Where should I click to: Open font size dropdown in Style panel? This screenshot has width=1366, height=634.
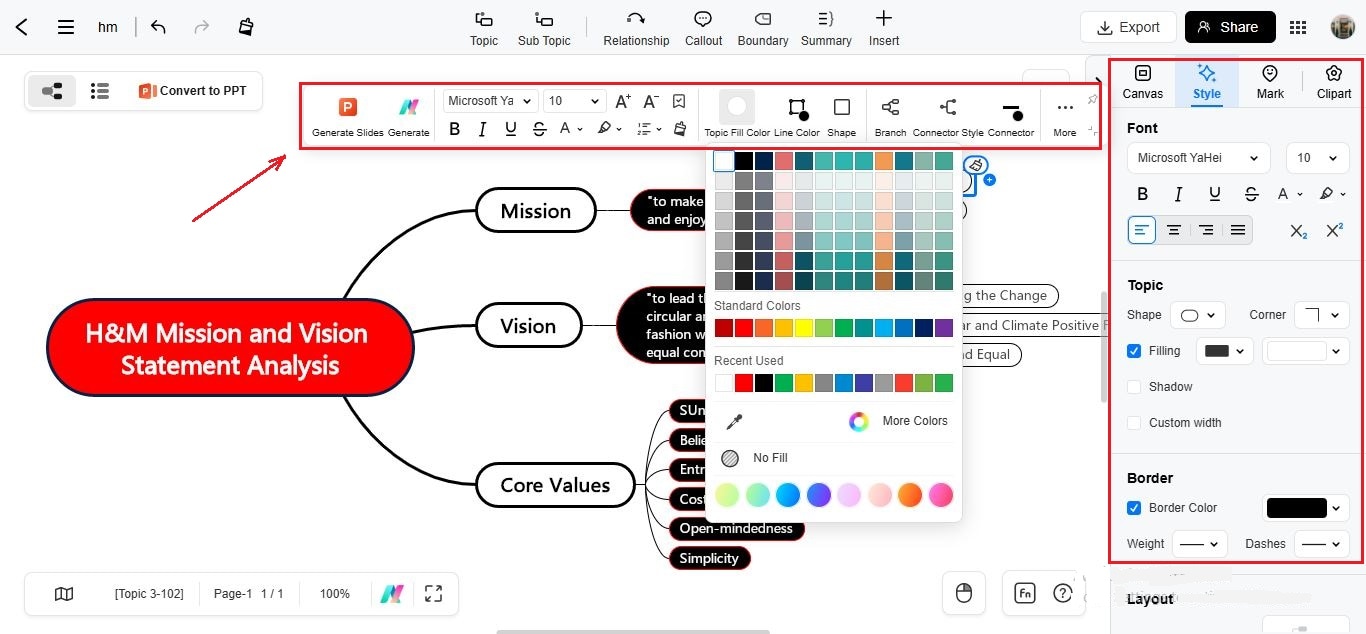1317,158
